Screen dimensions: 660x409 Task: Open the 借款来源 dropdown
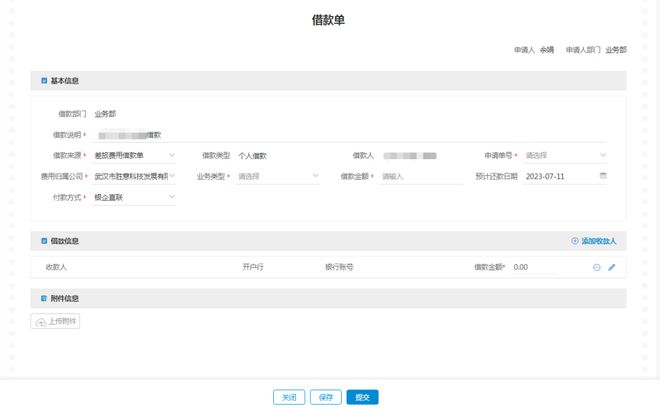[x=133, y=155]
